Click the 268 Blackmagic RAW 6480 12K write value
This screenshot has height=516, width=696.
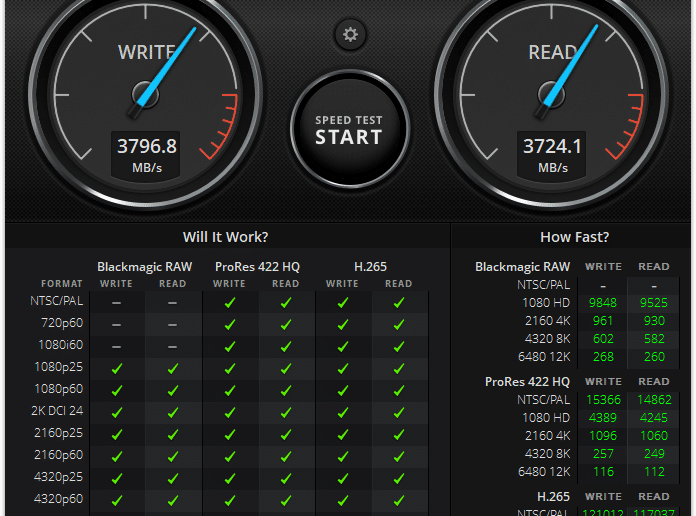point(603,357)
